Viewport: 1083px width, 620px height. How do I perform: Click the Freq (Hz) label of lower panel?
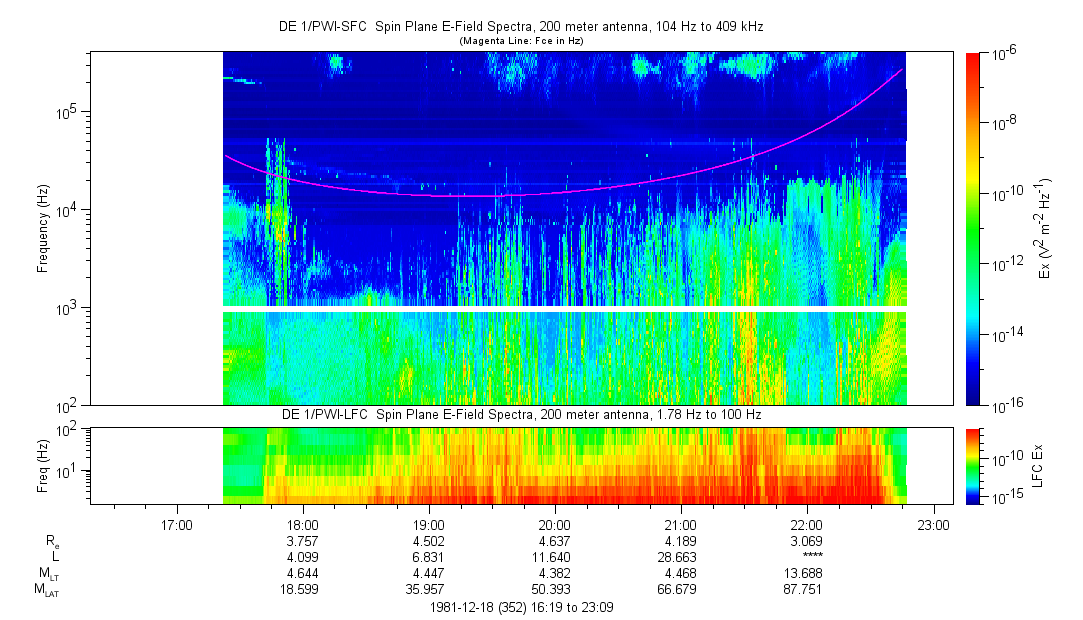(x=43, y=464)
